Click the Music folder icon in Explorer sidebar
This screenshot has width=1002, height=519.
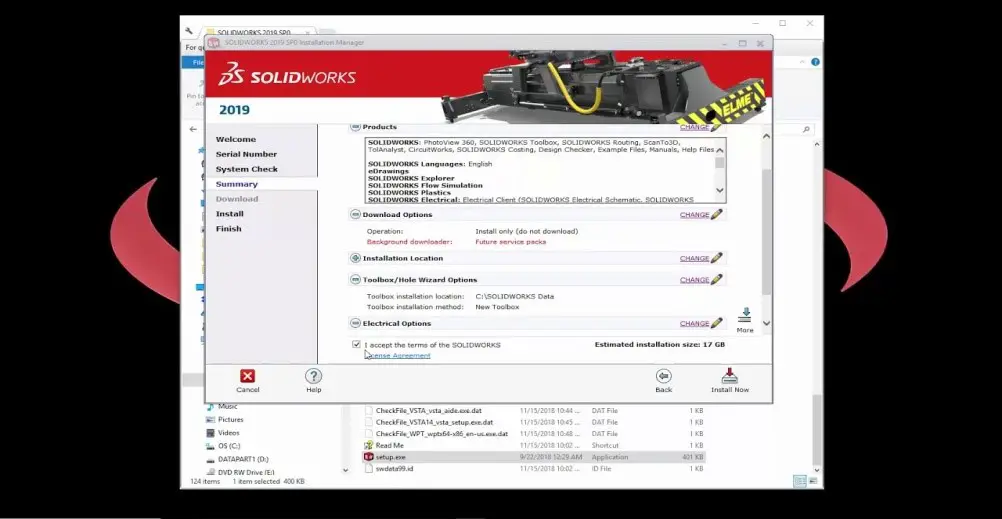210,407
